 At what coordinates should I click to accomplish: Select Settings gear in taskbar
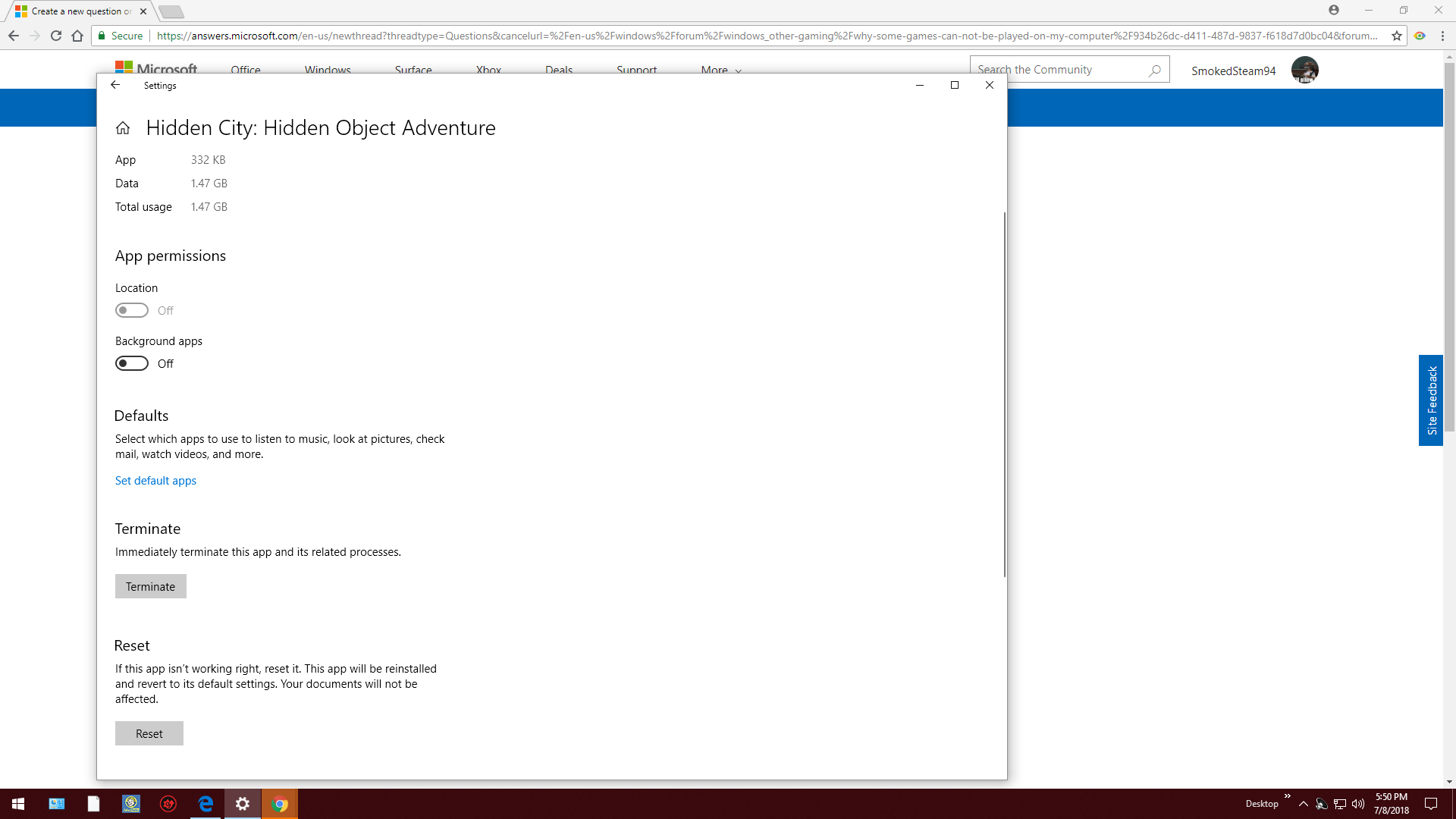[243, 804]
